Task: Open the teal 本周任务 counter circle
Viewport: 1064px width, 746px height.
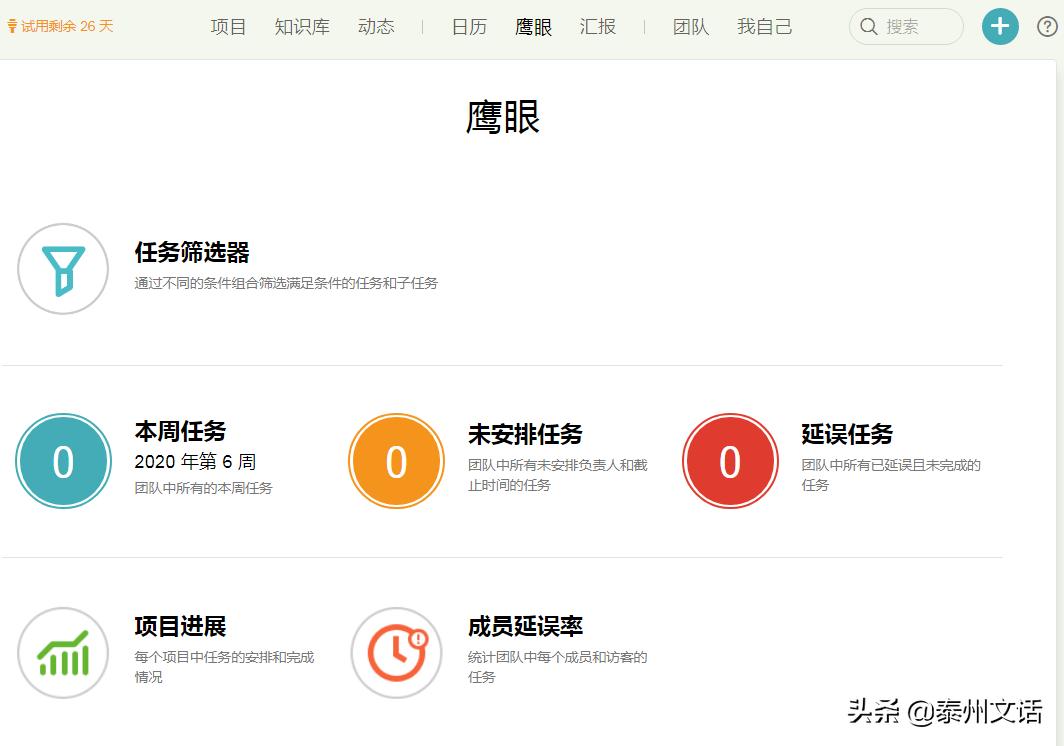Action: [x=63, y=460]
